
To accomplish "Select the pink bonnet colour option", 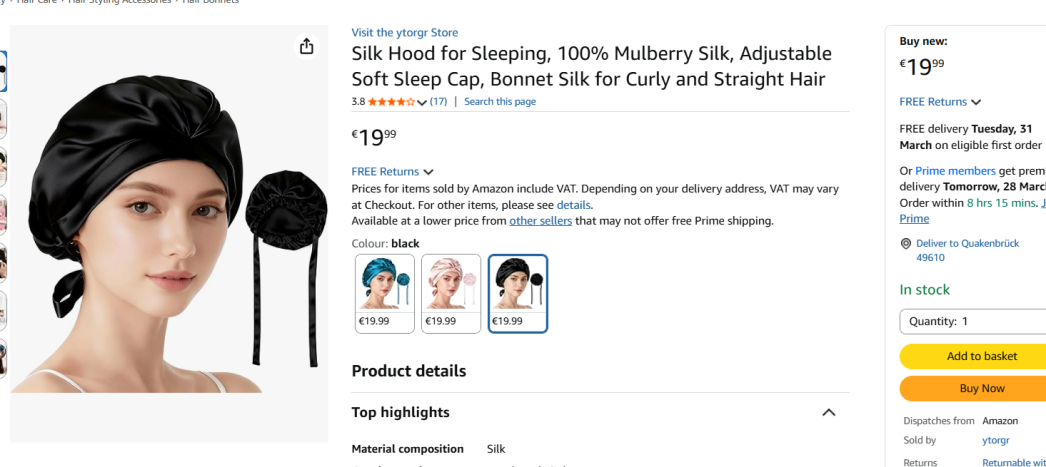I will (x=451, y=293).
